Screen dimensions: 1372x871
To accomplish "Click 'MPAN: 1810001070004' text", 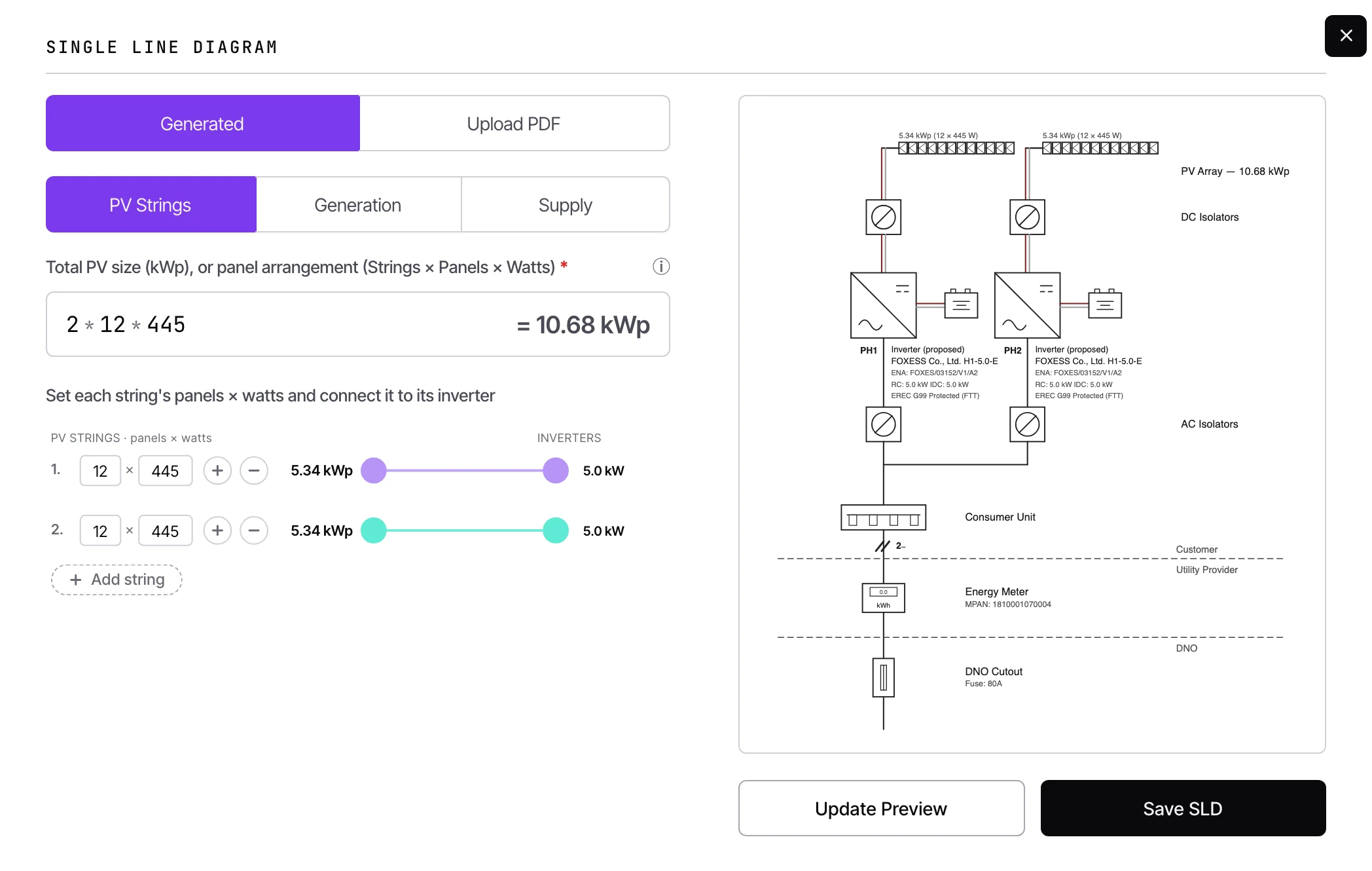I will coord(1008,604).
